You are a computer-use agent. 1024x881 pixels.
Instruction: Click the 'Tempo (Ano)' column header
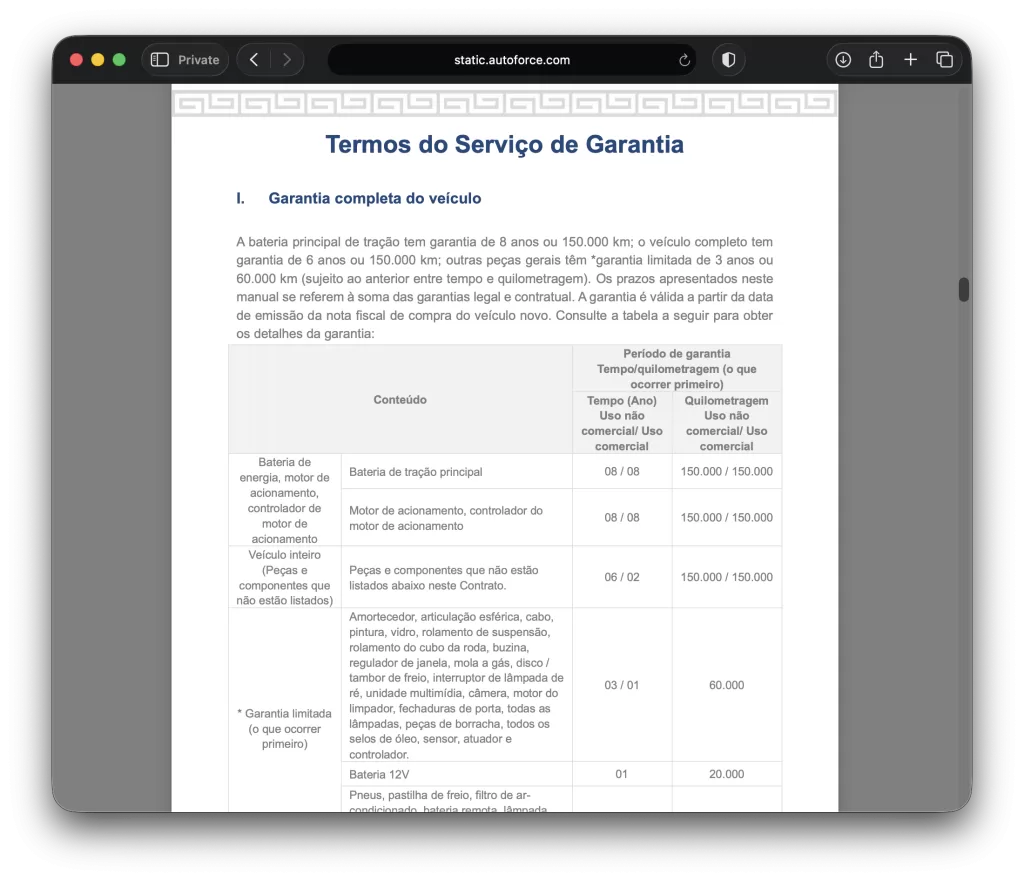(x=622, y=423)
